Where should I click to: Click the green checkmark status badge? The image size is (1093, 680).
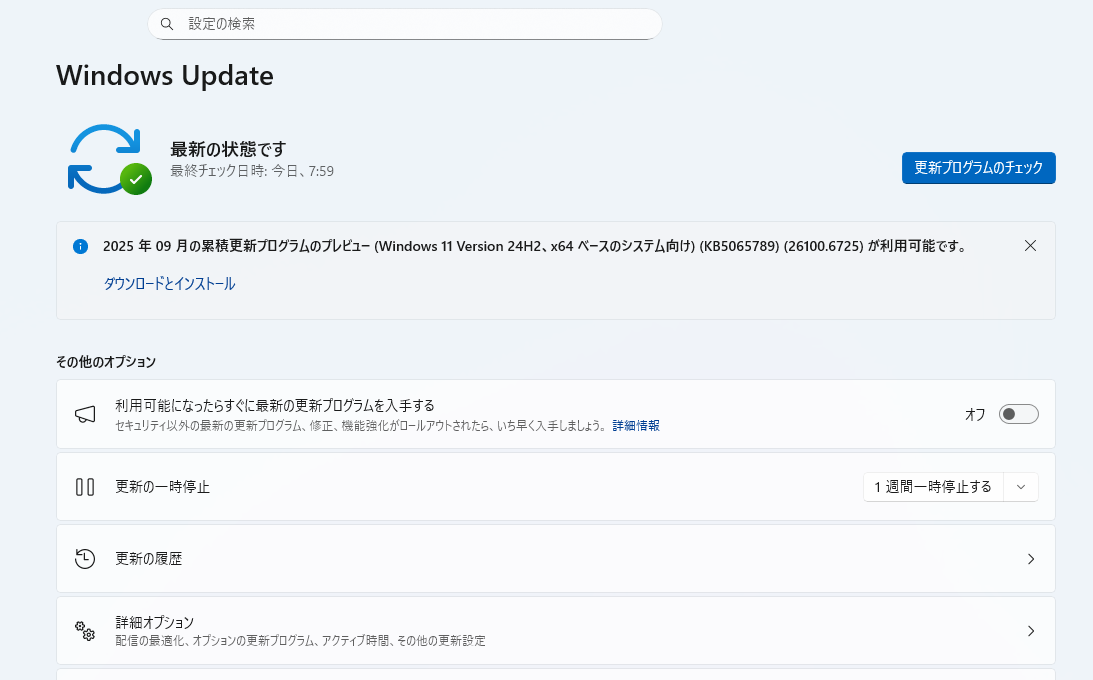pos(136,179)
